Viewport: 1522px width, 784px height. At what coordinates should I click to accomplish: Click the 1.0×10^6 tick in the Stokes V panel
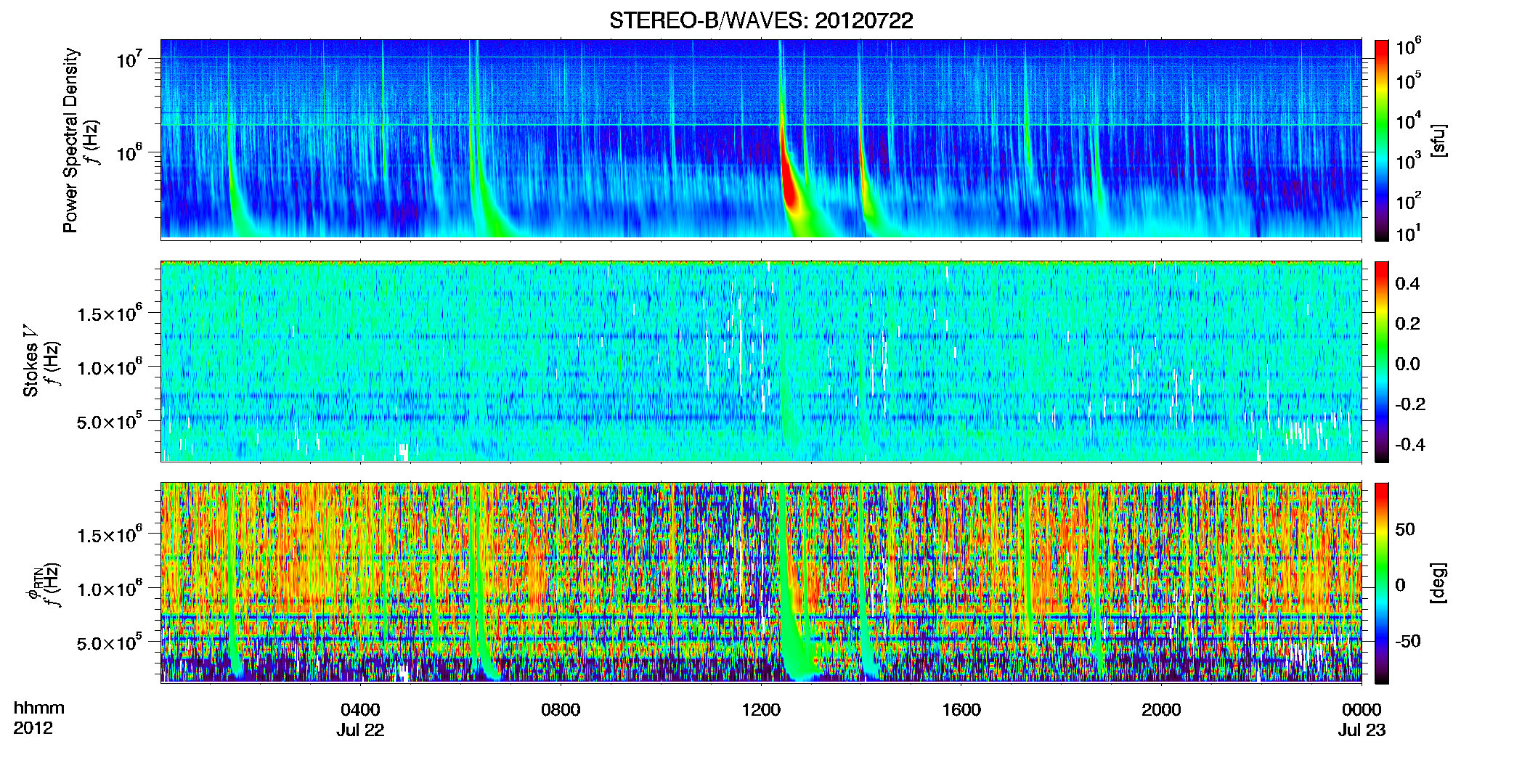[x=109, y=367]
